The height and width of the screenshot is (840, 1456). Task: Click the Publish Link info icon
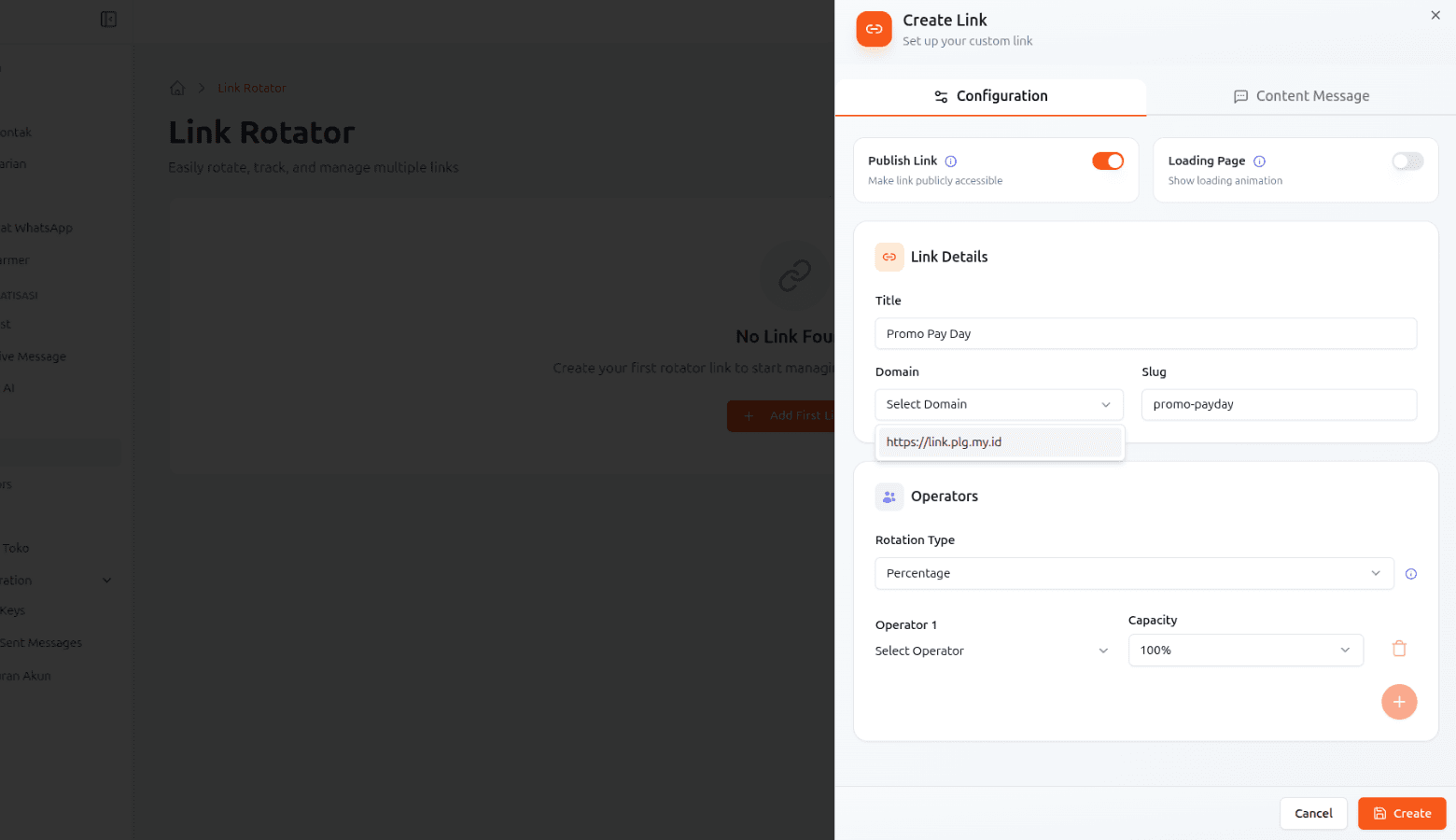(950, 161)
